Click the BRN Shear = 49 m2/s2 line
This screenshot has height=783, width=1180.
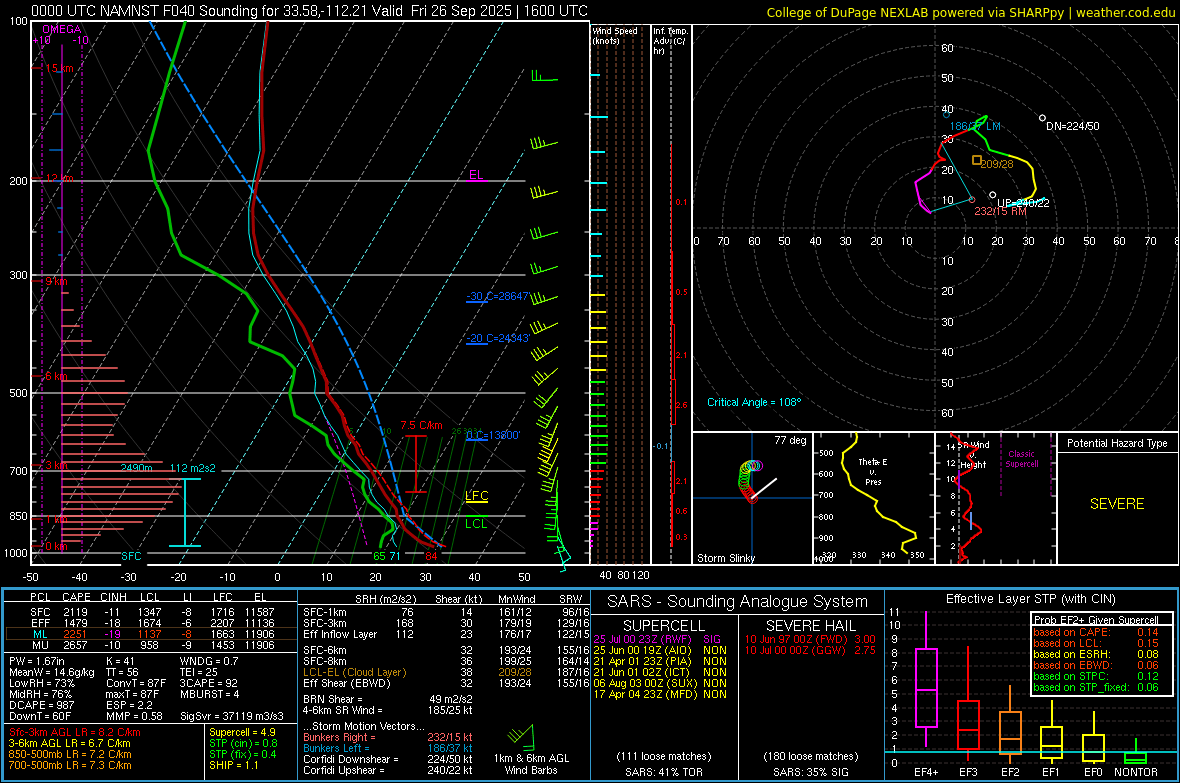387,699
